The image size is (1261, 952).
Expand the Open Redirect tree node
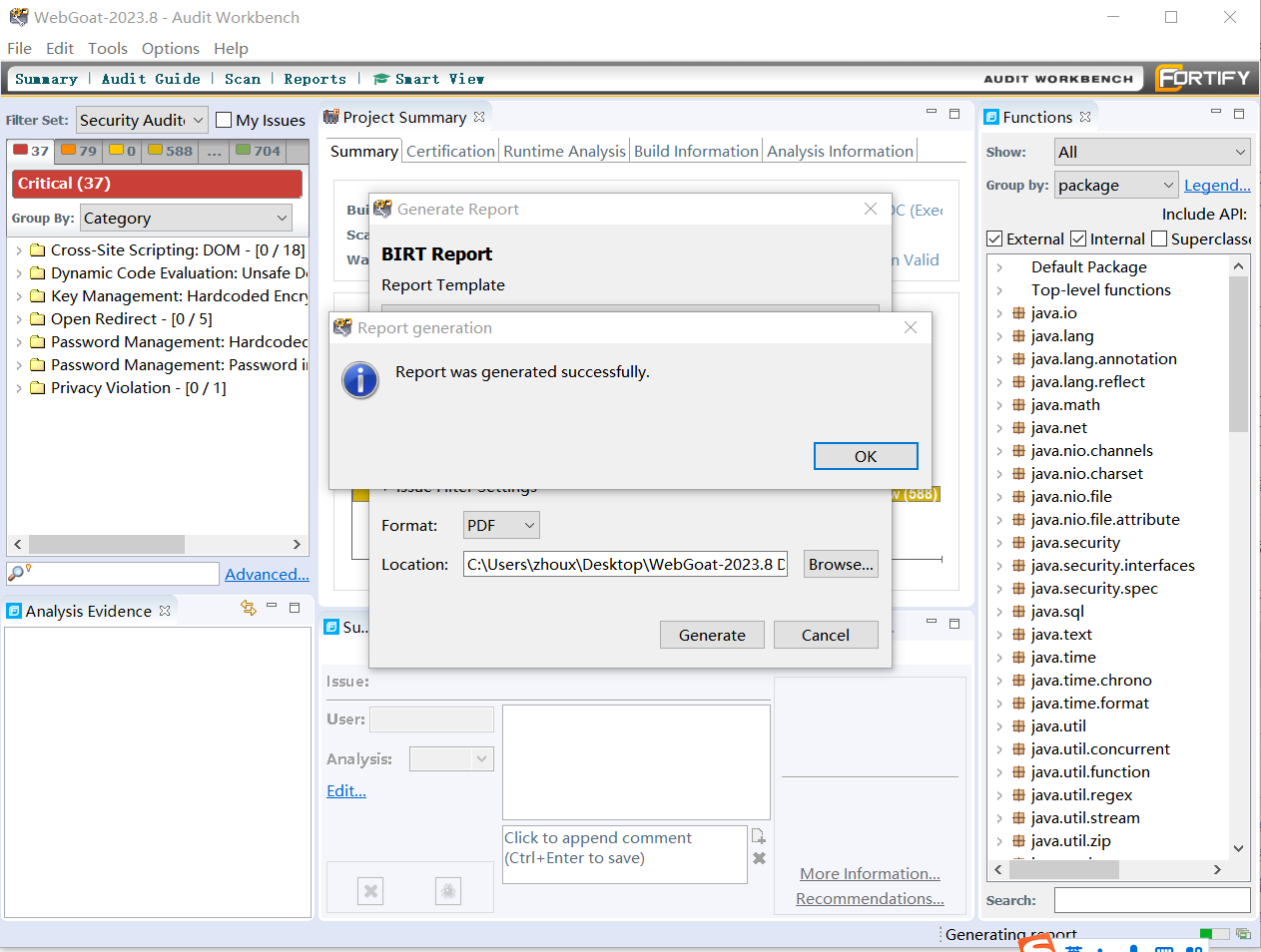[19, 319]
